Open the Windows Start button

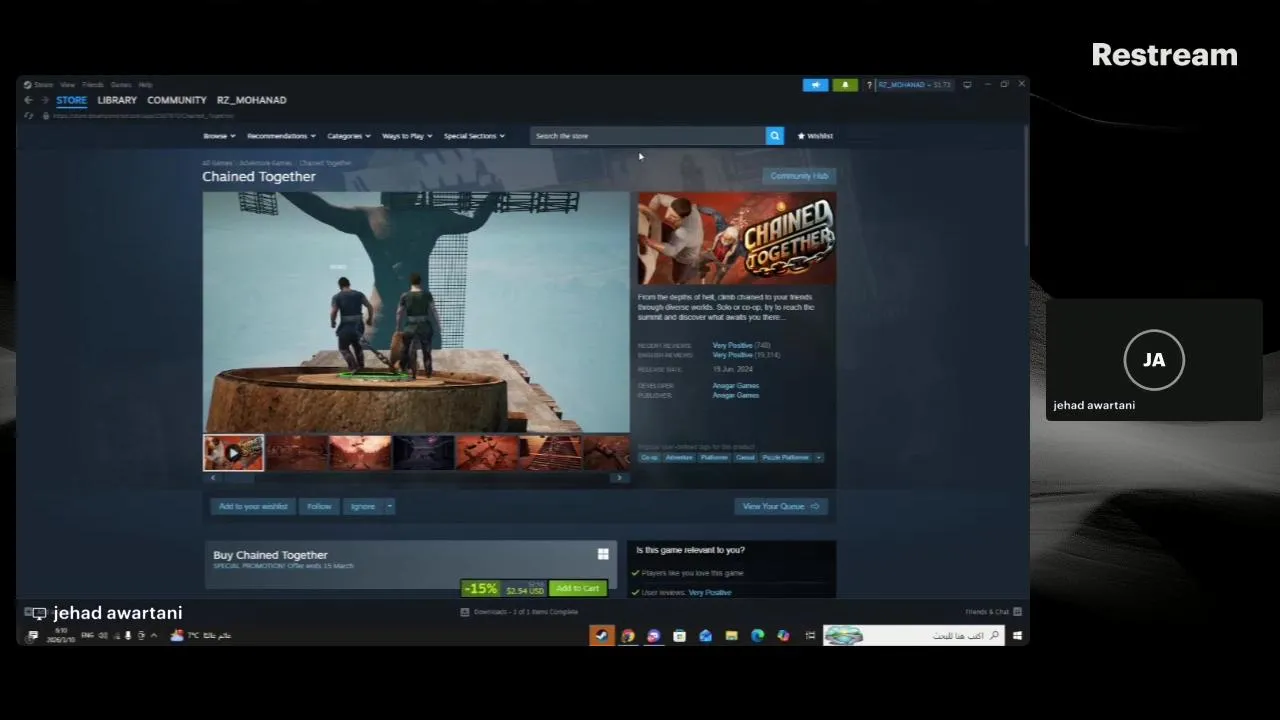1017,636
